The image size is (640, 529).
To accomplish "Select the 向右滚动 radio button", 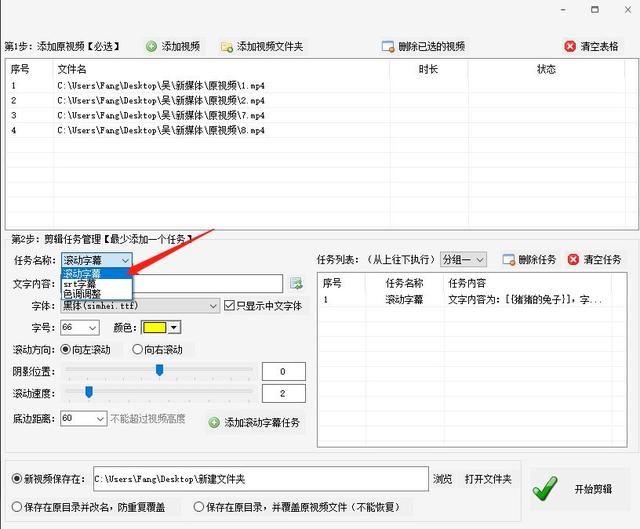I will pos(138,350).
